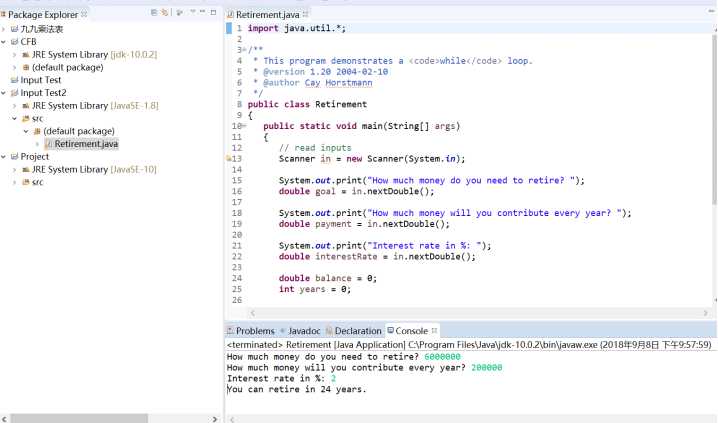Select the CFB project icon
Viewport: 718px width, 423px height.
[x=14, y=42]
